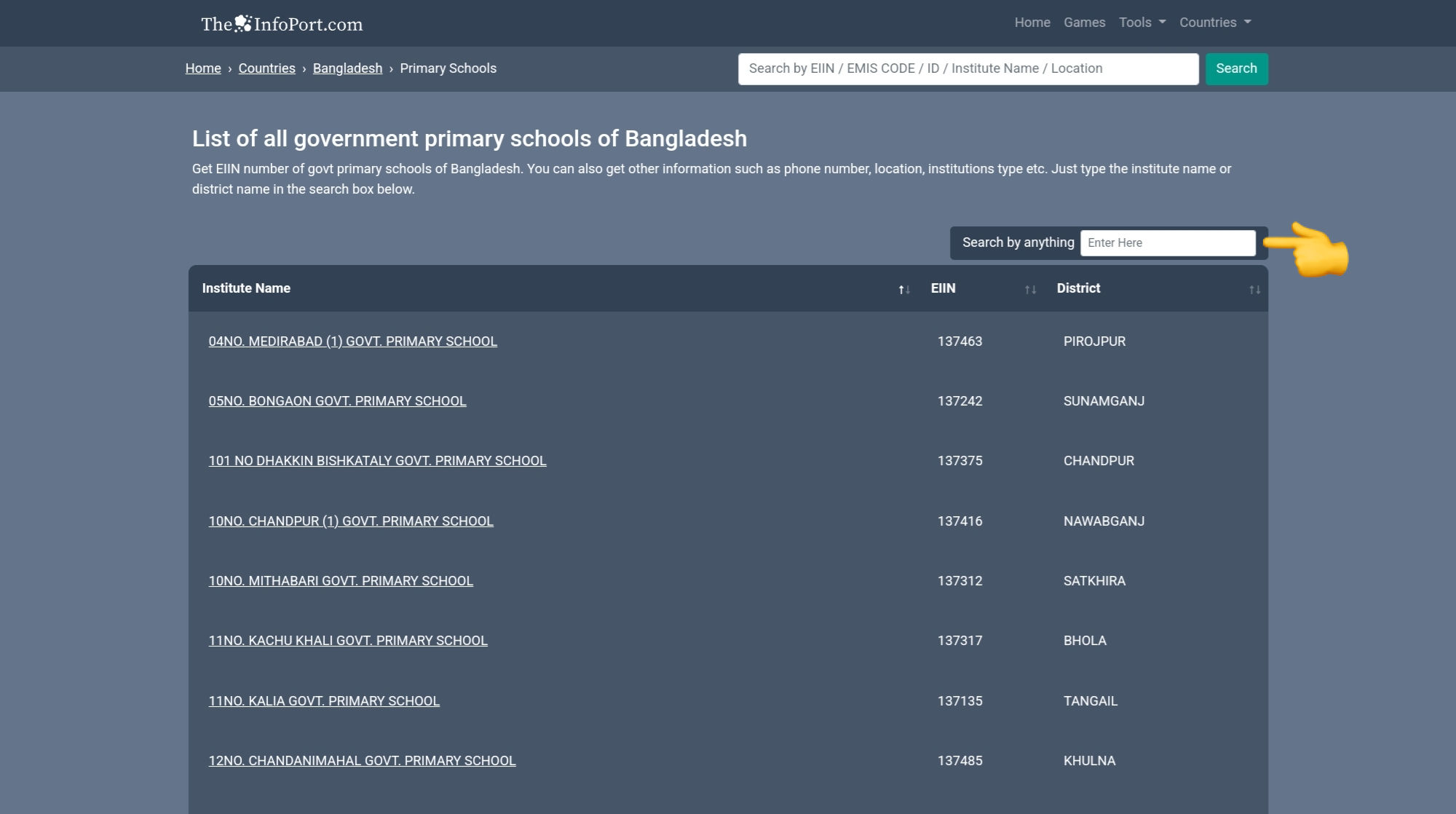Click the Primary Schools breadcrumb text
Screen dimensions: 1456x814
coord(448,68)
